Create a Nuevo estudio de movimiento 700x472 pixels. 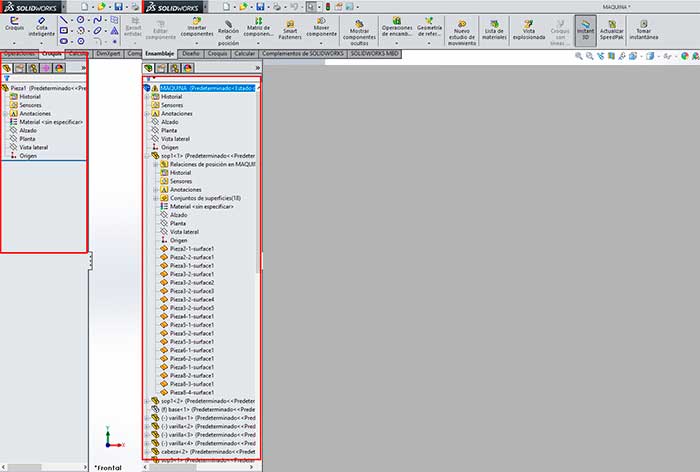pyautogui.click(x=462, y=33)
